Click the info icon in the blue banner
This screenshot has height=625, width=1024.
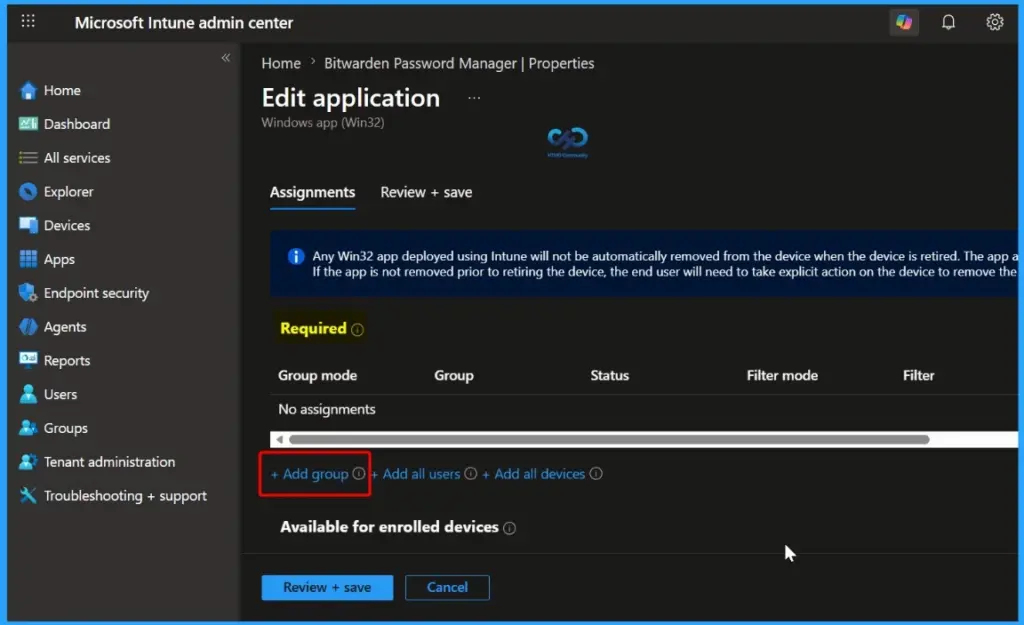coord(296,256)
